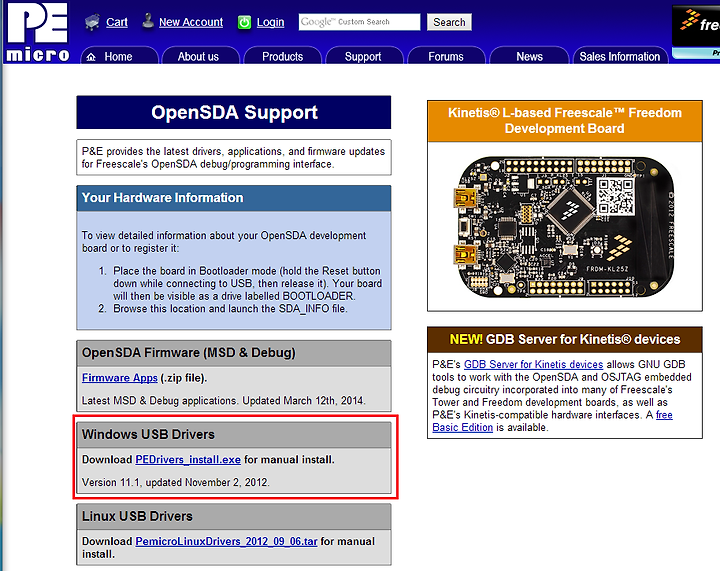Click the OpenSDA Support heading
720x571 pixels.
pos(234,112)
